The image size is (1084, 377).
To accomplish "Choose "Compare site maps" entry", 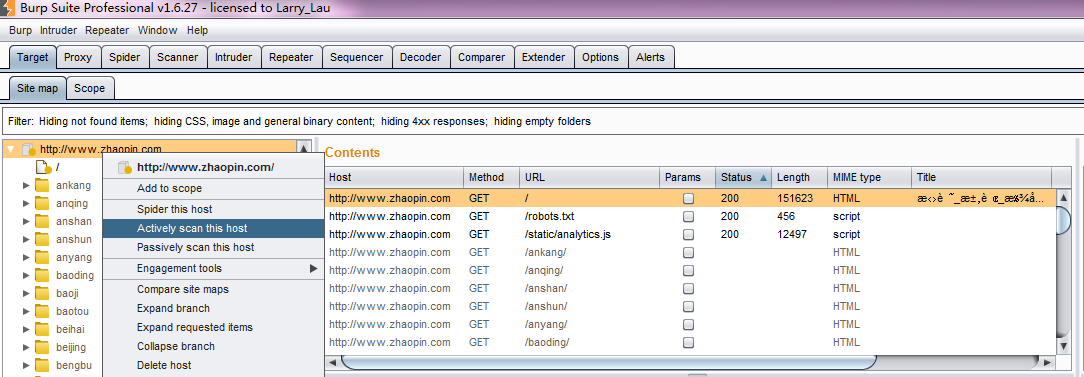I will (x=213, y=289).
